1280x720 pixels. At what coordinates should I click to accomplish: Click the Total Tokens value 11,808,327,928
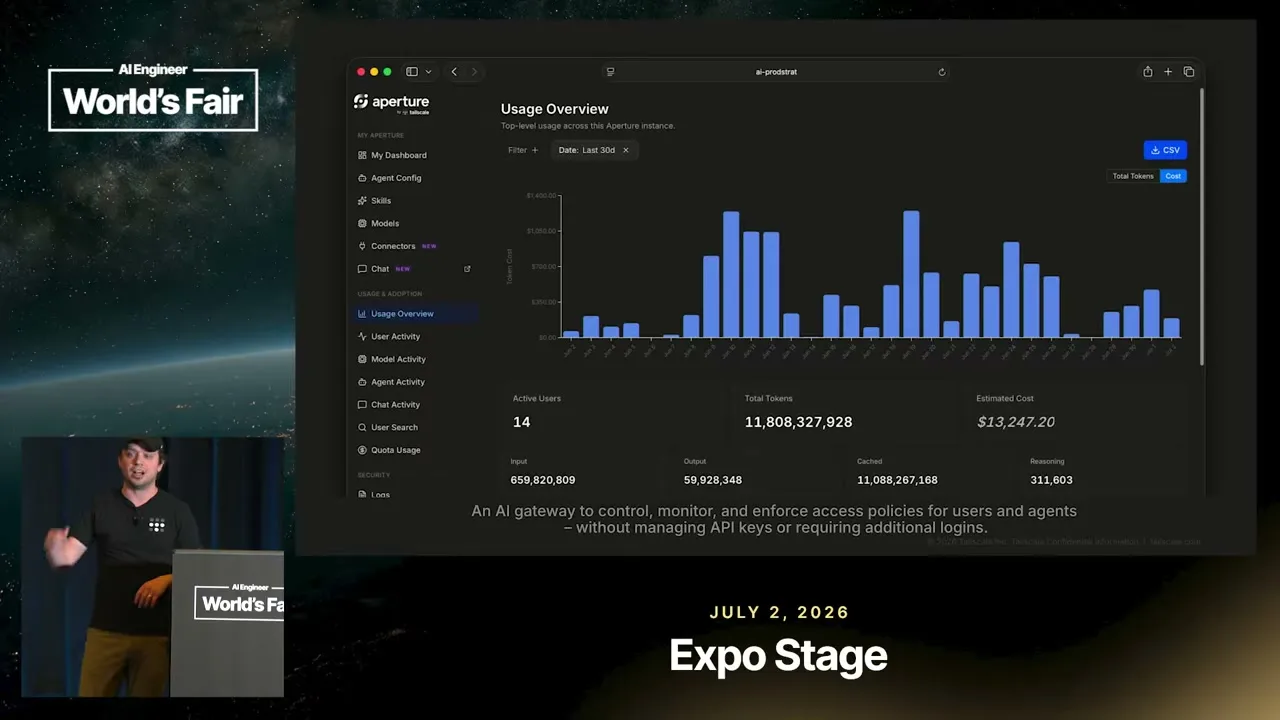pos(798,422)
